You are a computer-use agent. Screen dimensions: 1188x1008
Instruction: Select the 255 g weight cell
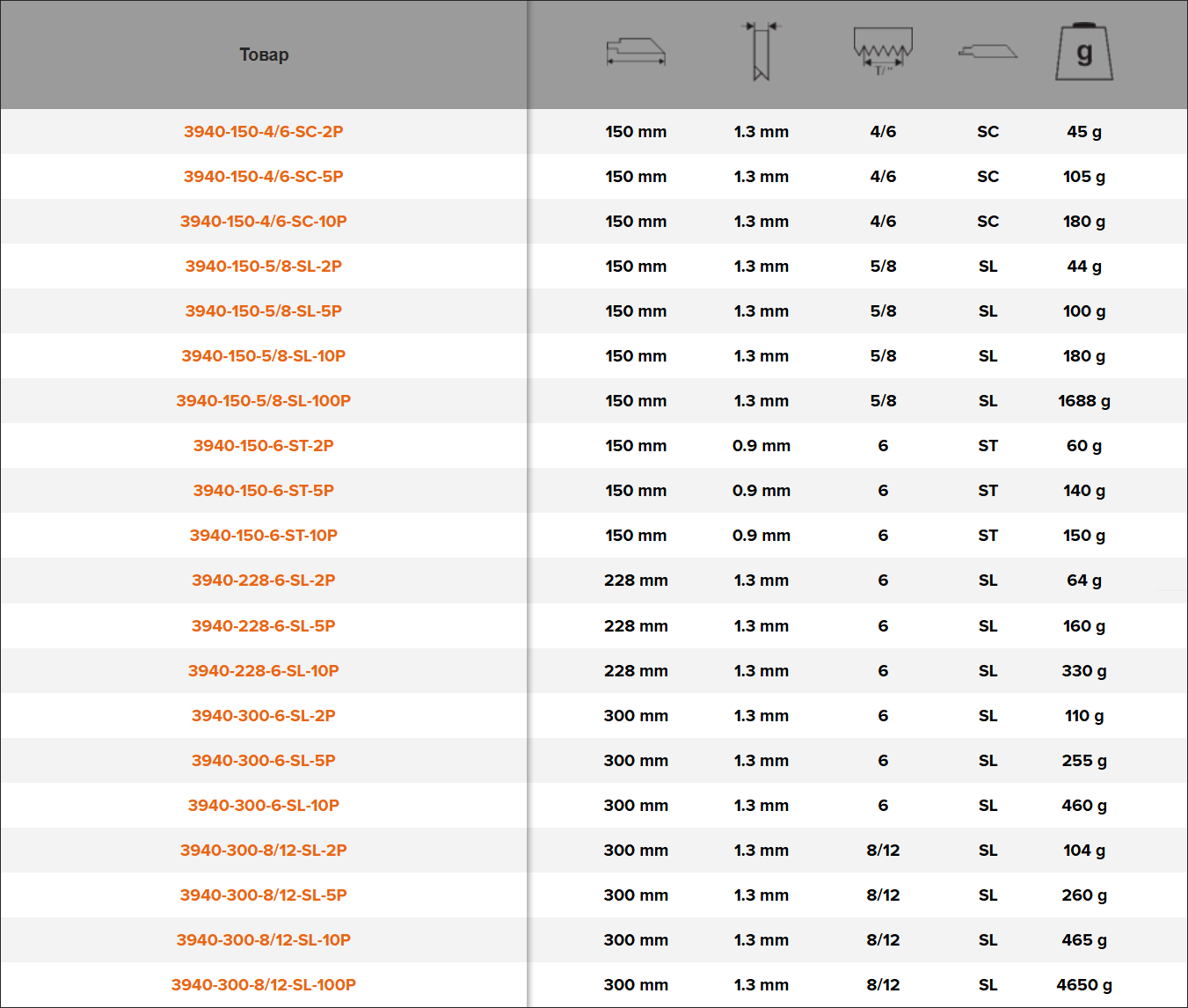pos(1084,761)
